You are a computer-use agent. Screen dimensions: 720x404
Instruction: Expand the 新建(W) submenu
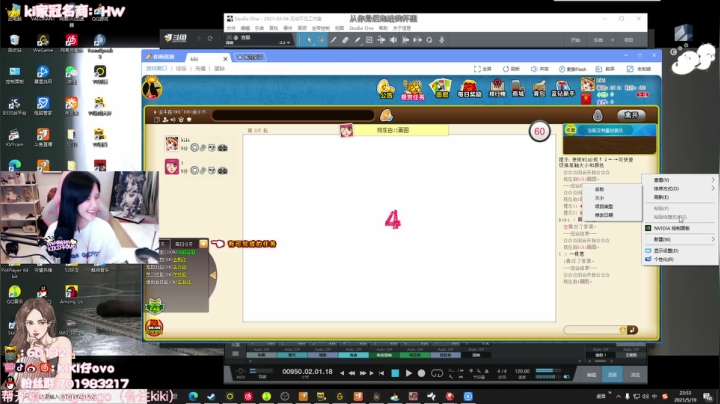coord(681,239)
